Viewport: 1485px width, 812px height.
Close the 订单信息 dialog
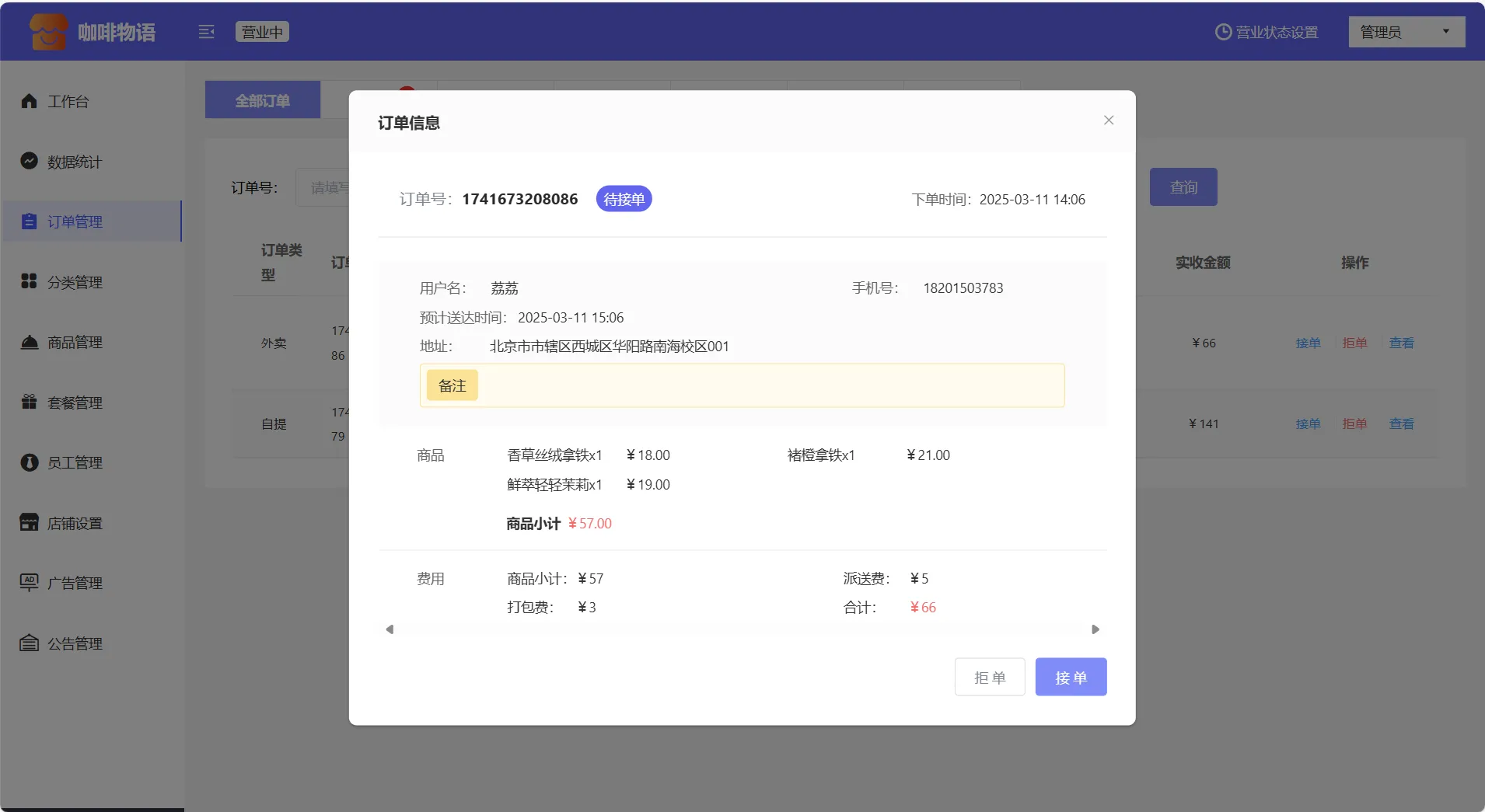(1109, 120)
